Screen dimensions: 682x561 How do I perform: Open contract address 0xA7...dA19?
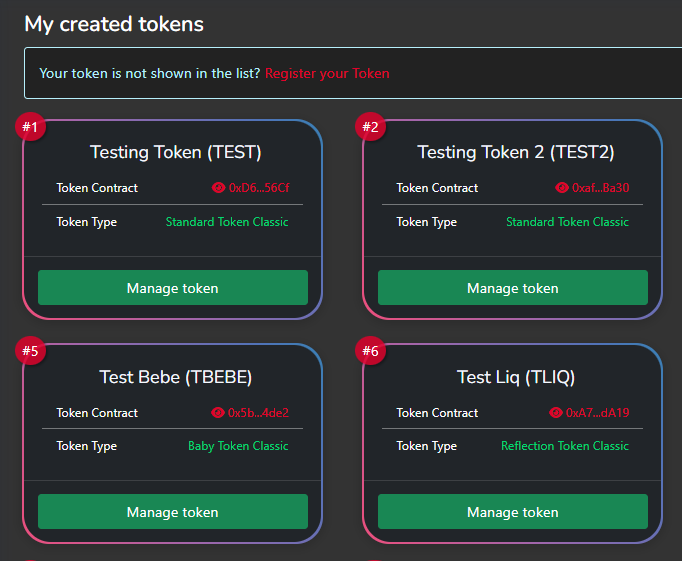click(x=597, y=413)
